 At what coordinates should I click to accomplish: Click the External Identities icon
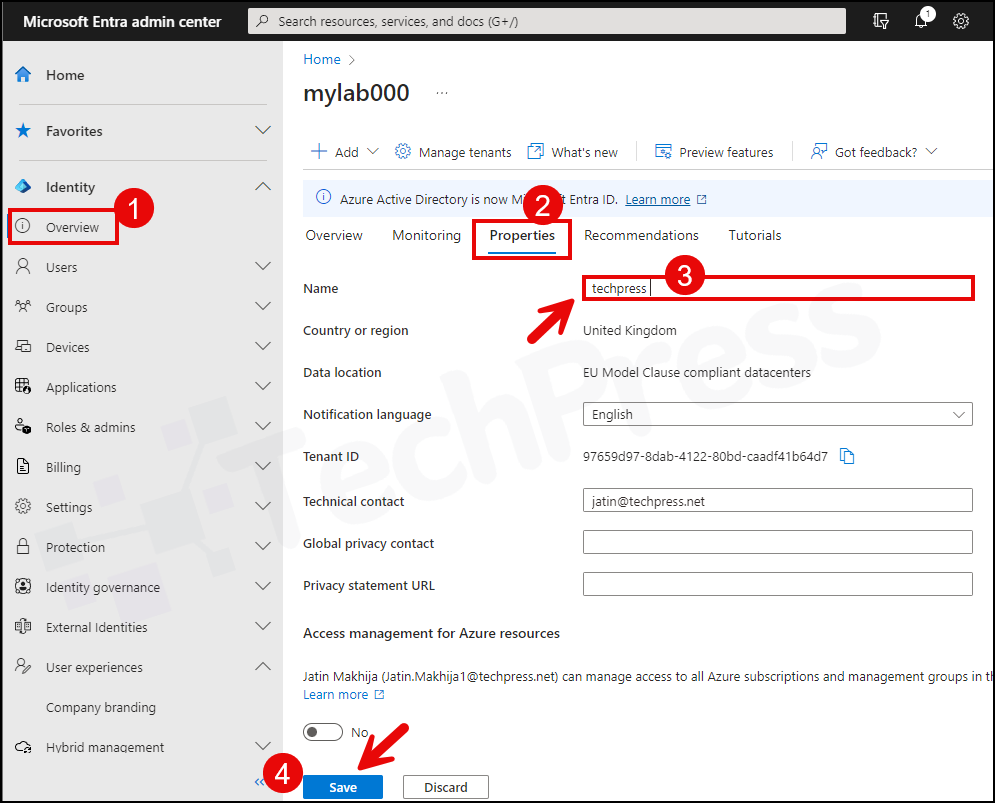23,627
